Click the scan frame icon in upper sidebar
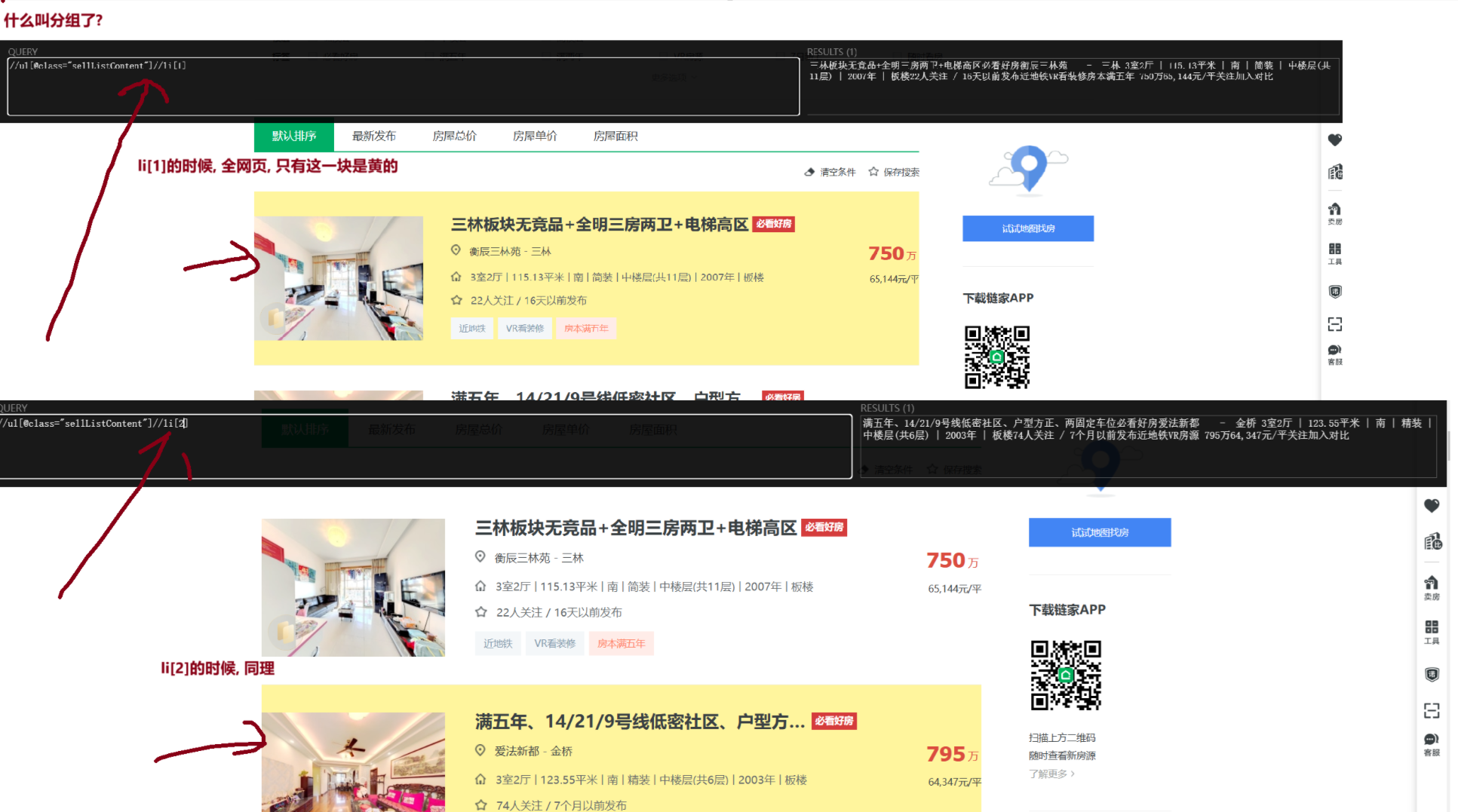The image size is (1458, 812). coord(1334,324)
